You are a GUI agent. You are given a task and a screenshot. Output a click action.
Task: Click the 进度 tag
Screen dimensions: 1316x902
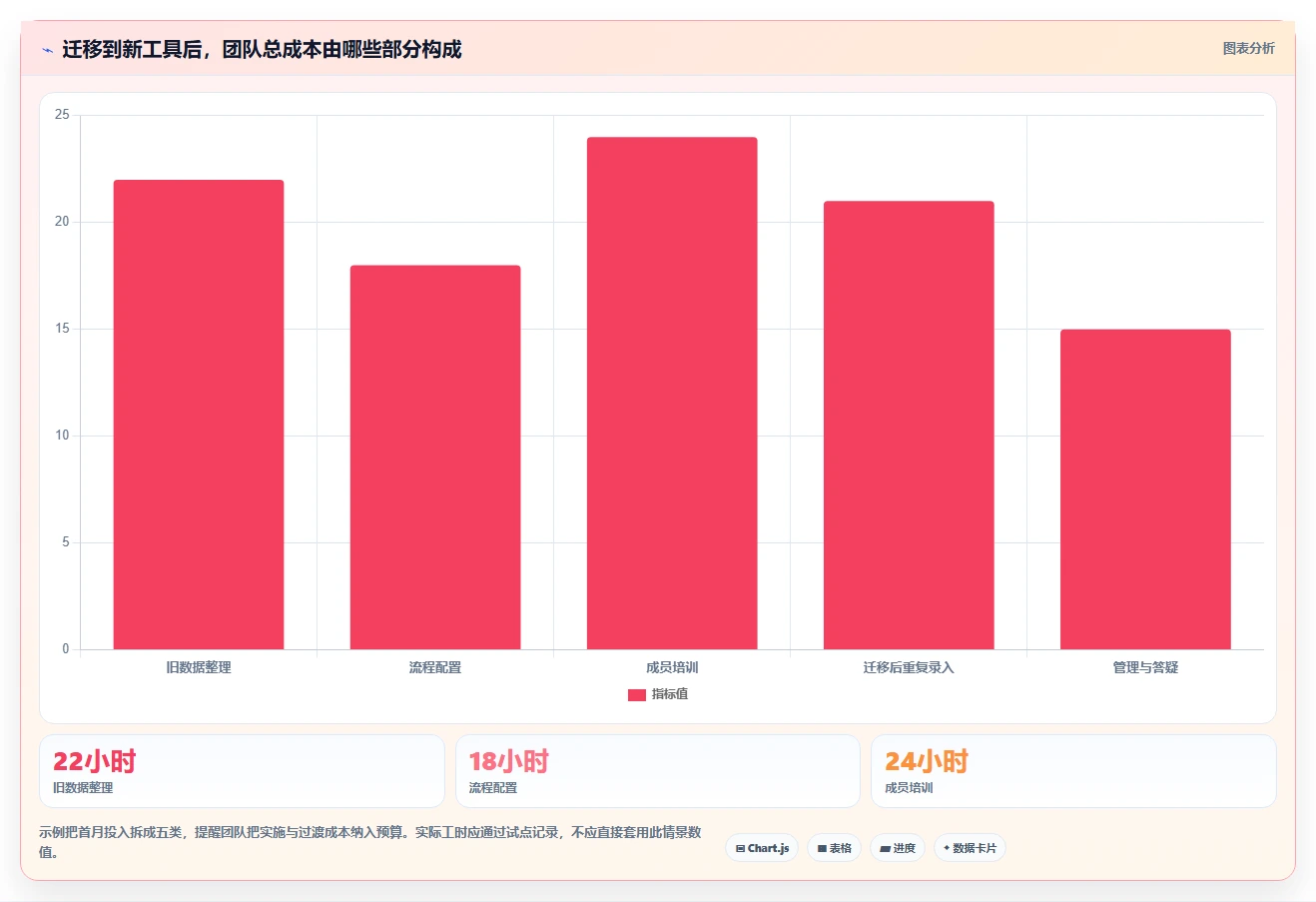[x=898, y=848]
